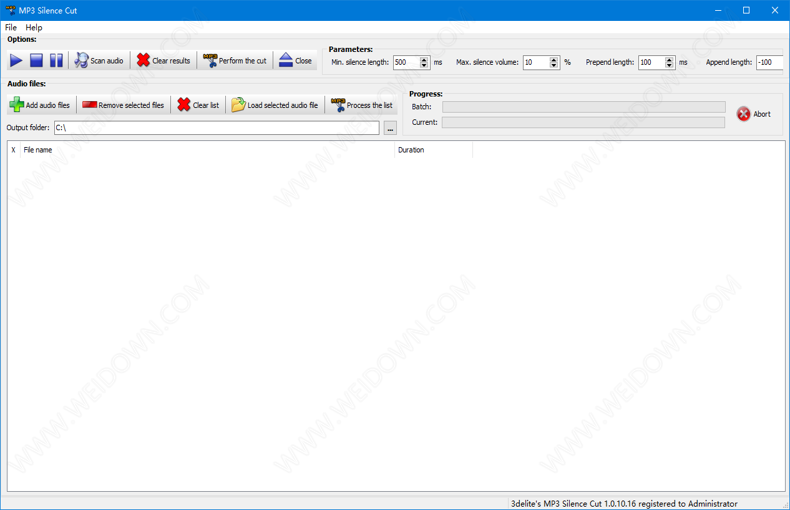Screen dimensions: 790x510
Task: Abort the current processing
Action: click(x=754, y=114)
